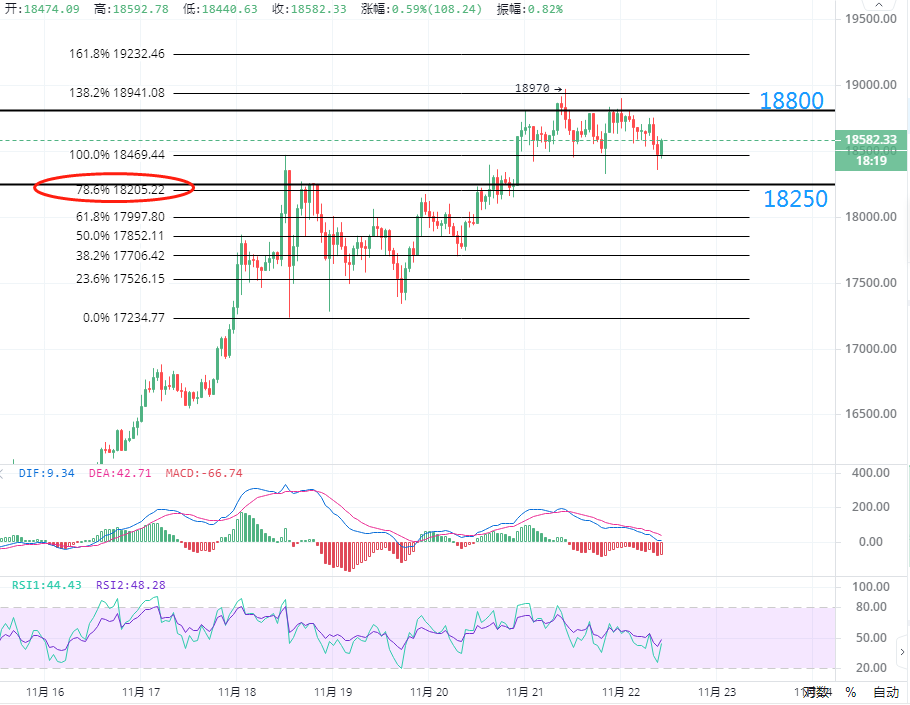The image size is (910, 705).
Task: Select the 78.6% 18205.22 Fibonacci label
Action: click(120, 189)
